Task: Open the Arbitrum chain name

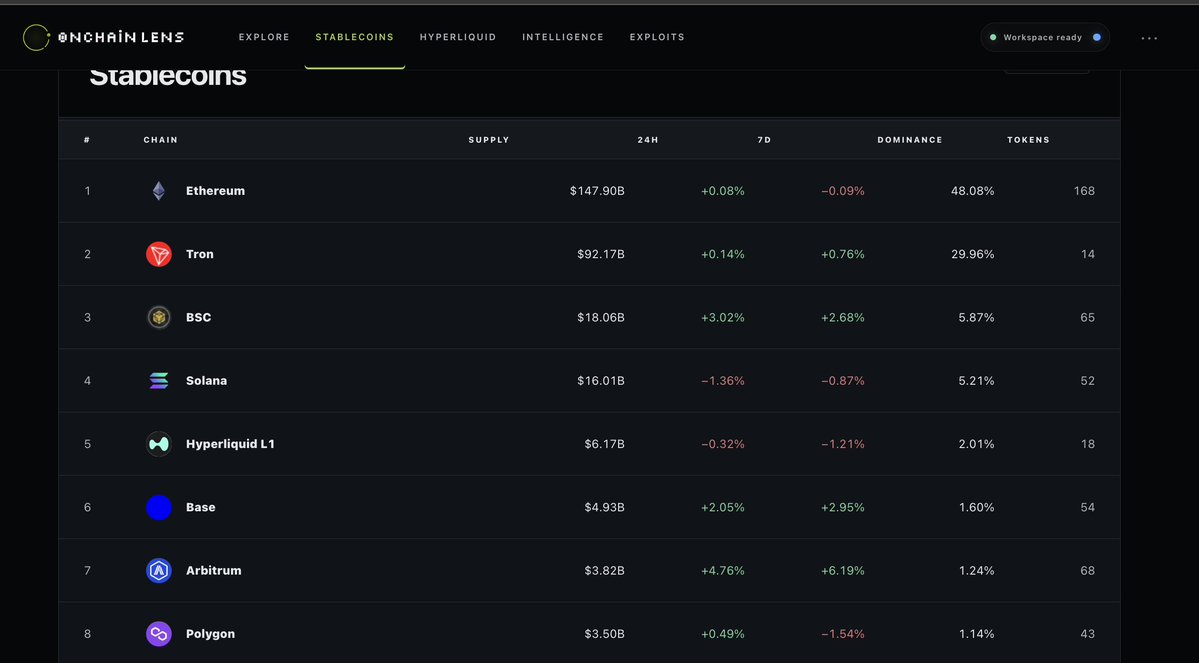Action: click(213, 570)
